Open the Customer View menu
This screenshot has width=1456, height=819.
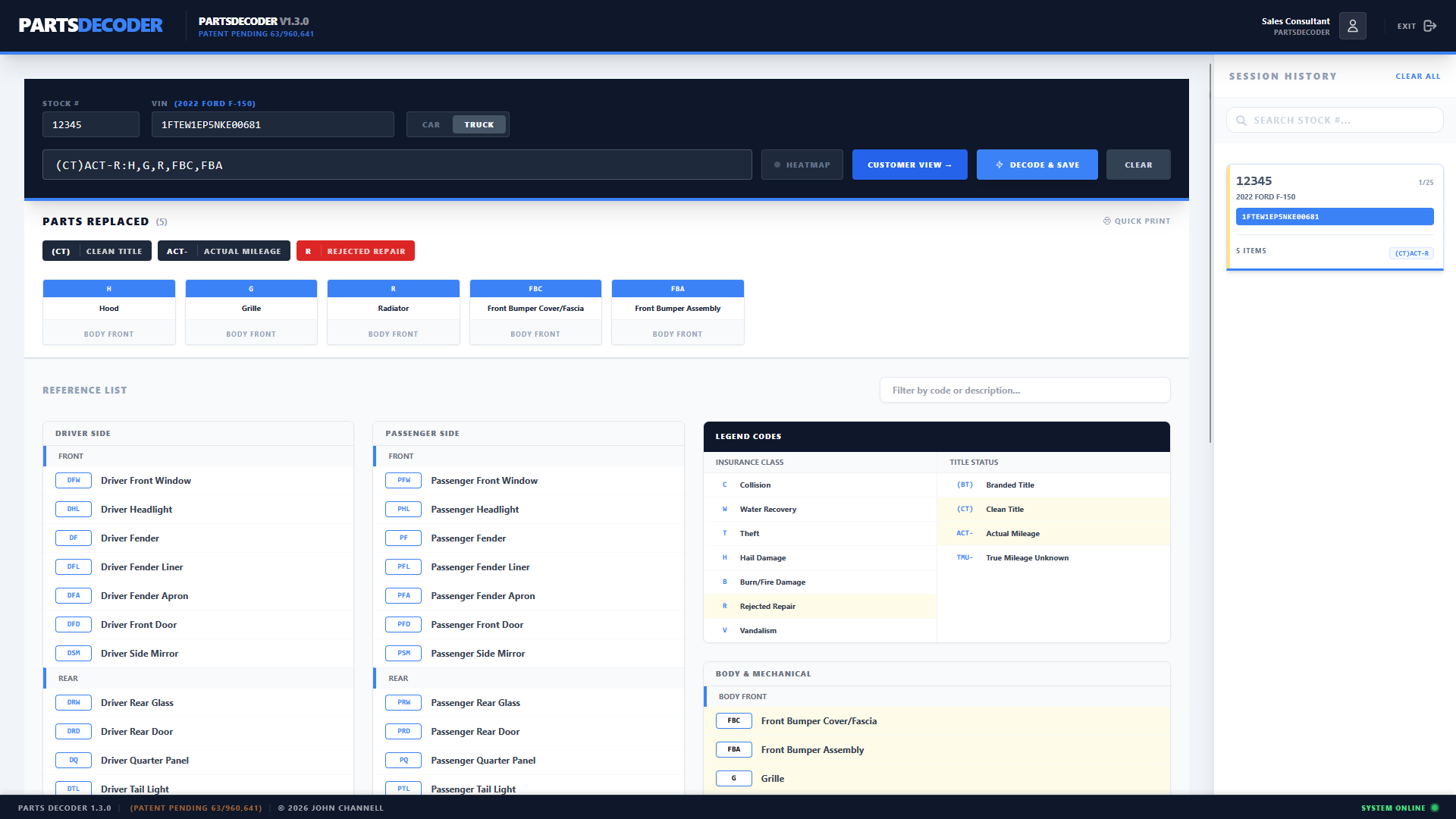click(909, 164)
